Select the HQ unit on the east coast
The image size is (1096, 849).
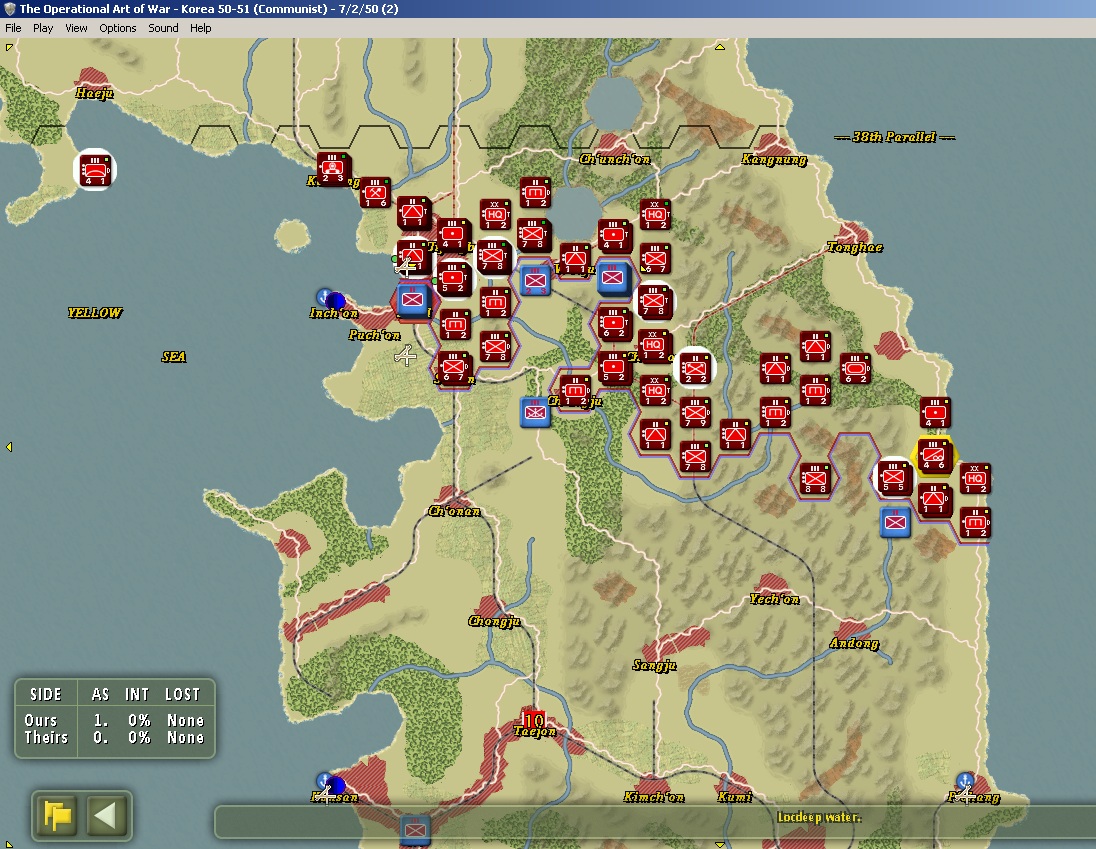pos(975,479)
